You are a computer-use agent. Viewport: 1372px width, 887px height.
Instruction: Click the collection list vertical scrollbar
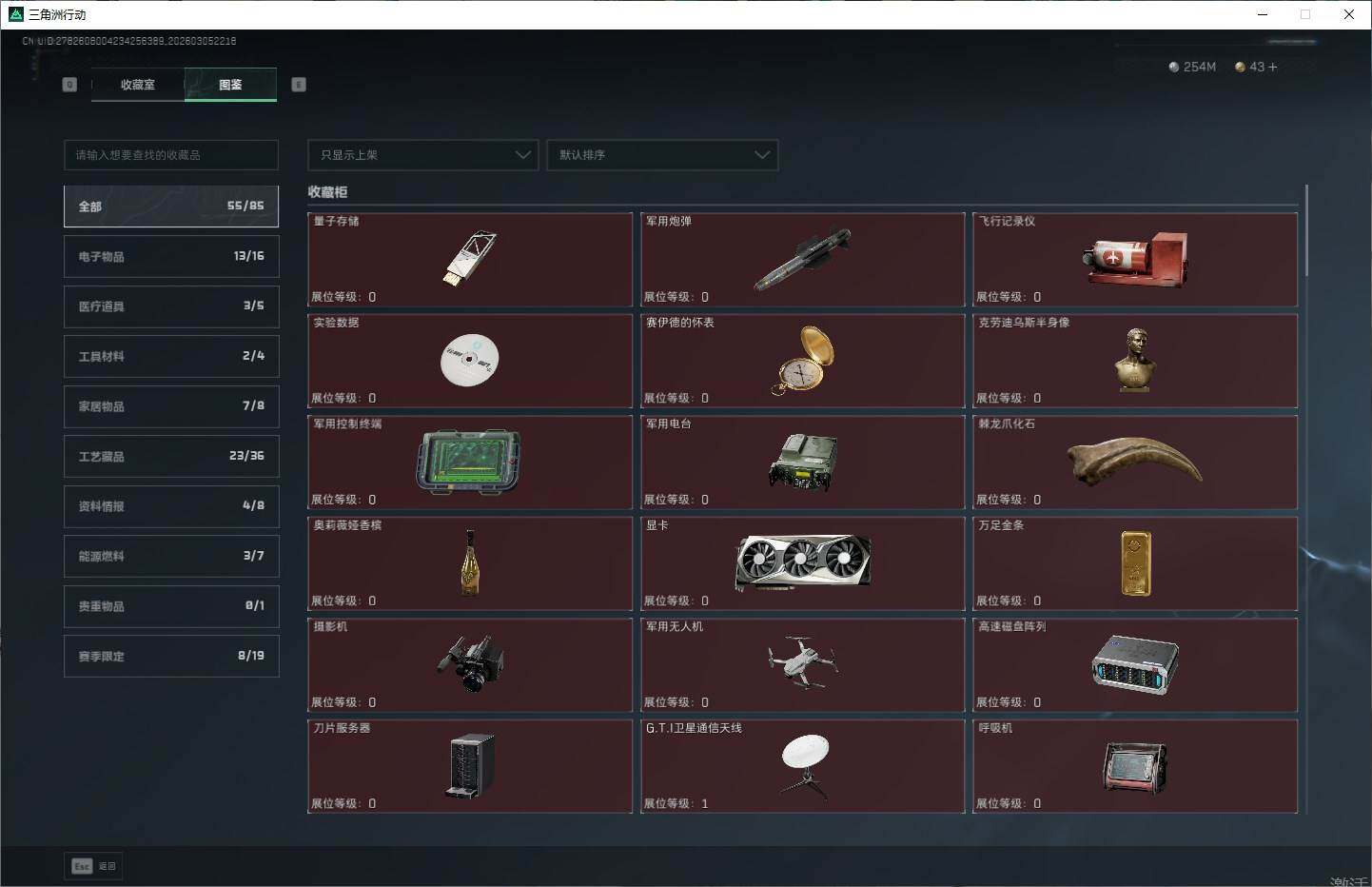pos(1307,230)
